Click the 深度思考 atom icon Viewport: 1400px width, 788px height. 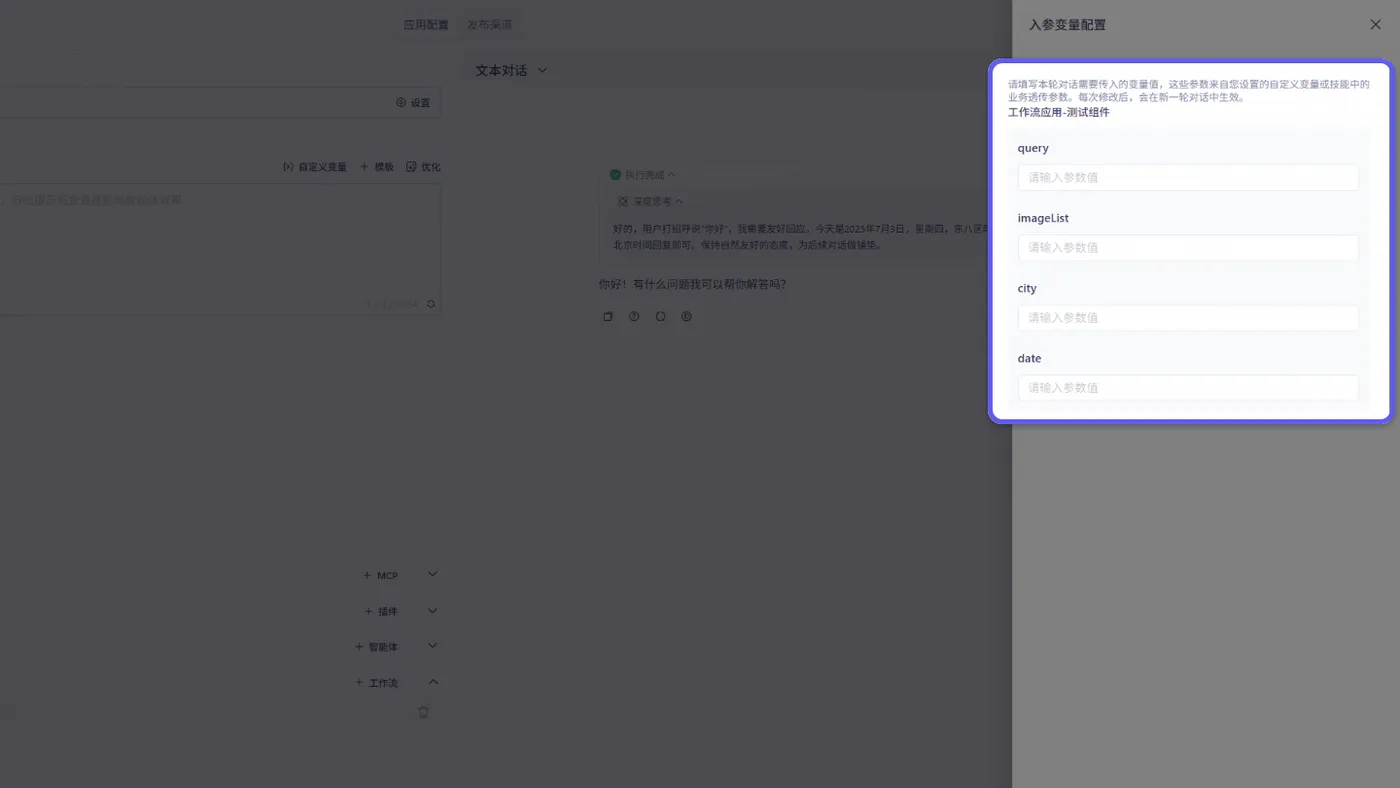point(624,201)
